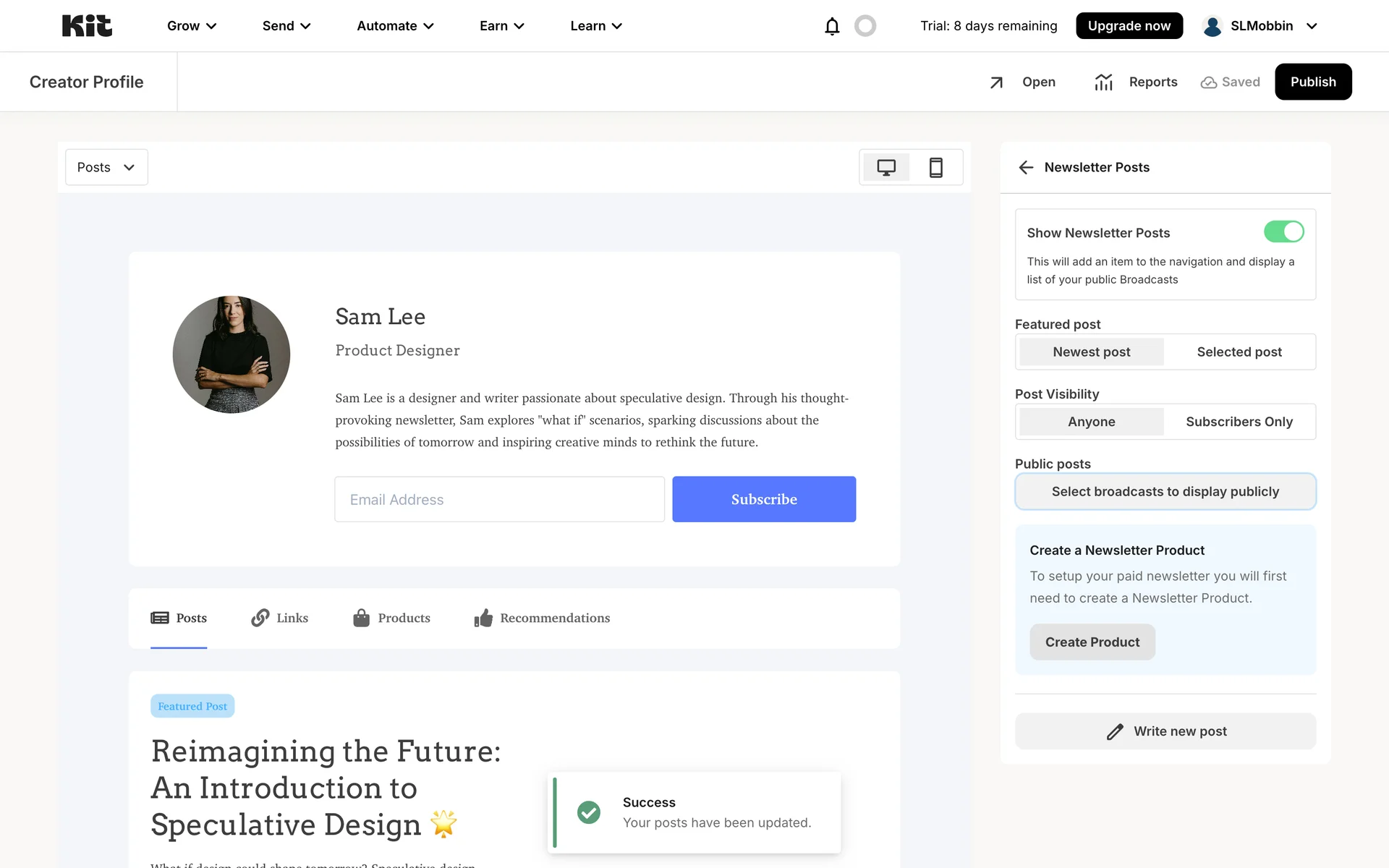Select the Selected post option

[1239, 352]
